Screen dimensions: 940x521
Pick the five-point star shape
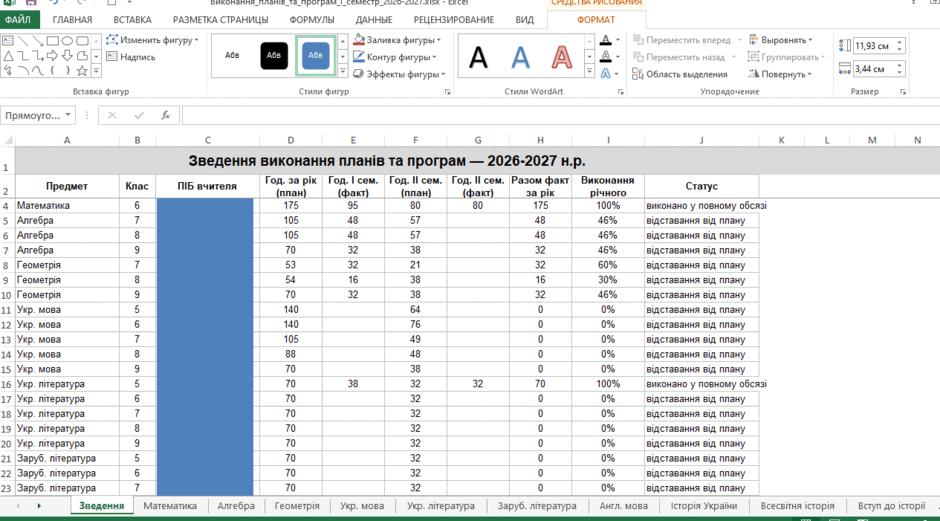[x=82, y=71]
